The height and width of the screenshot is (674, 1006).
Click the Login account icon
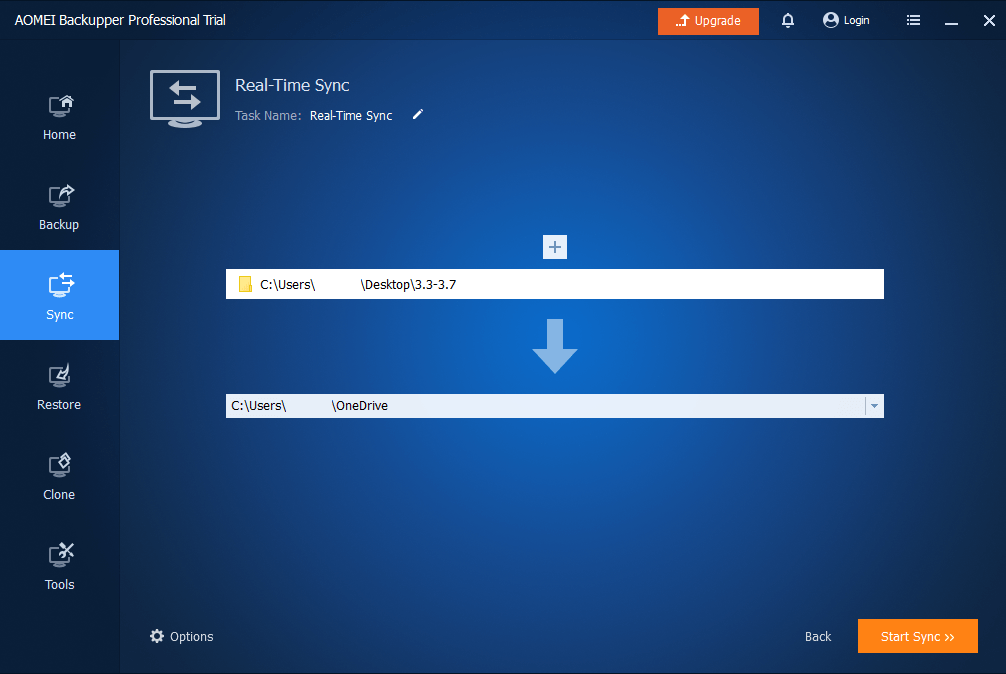tap(830, 21)
